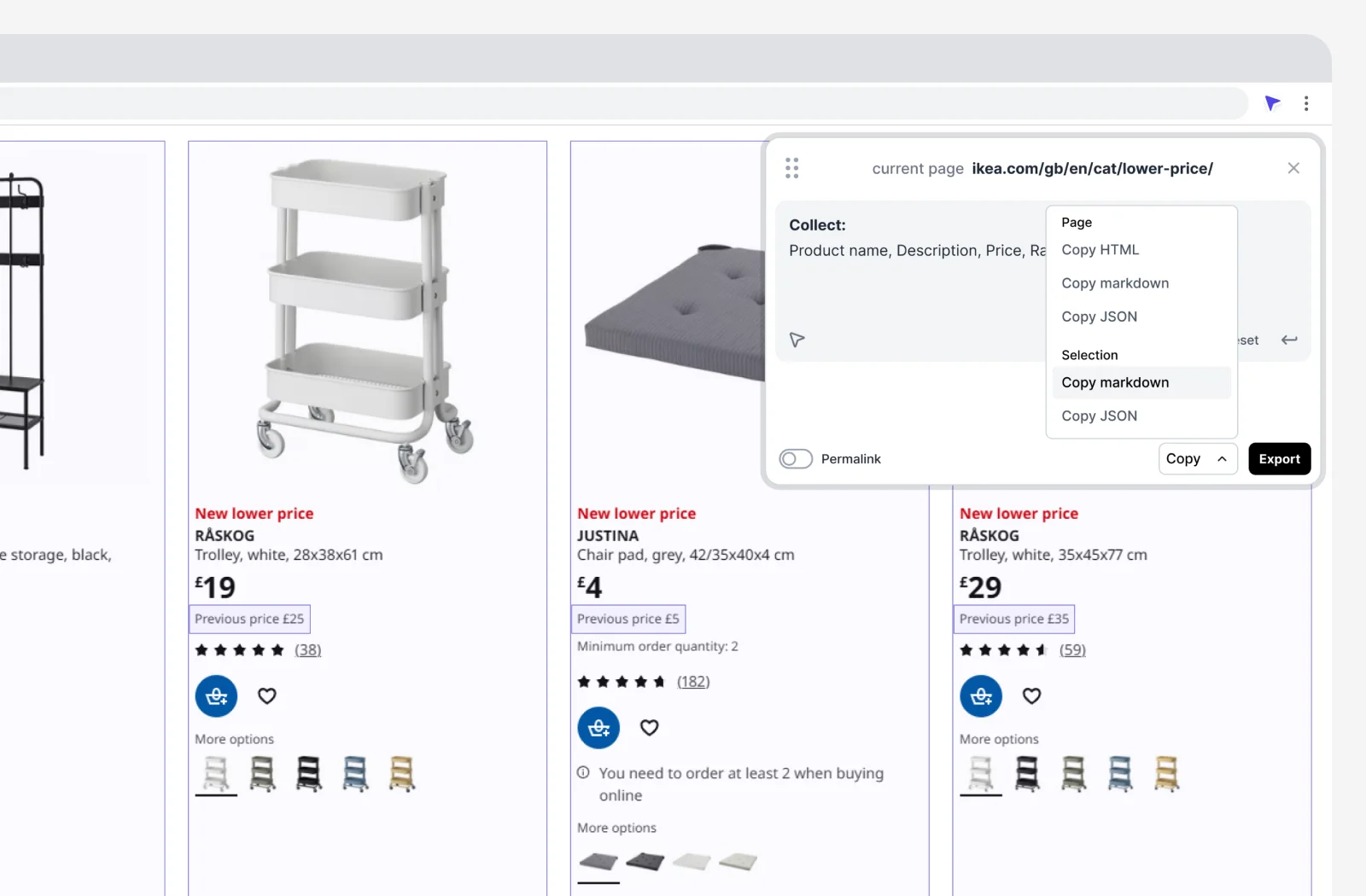1366x896 pixels.
Task: Open the browser three-dot menu
Action: click(1306, 103)
